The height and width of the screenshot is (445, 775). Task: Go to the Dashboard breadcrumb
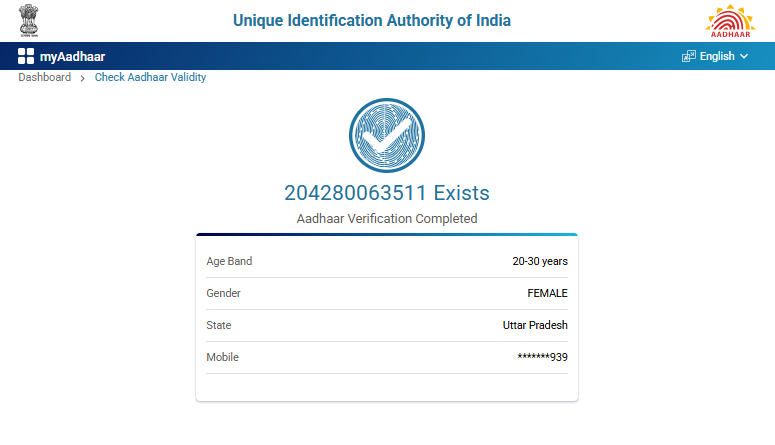click(44, 77)
